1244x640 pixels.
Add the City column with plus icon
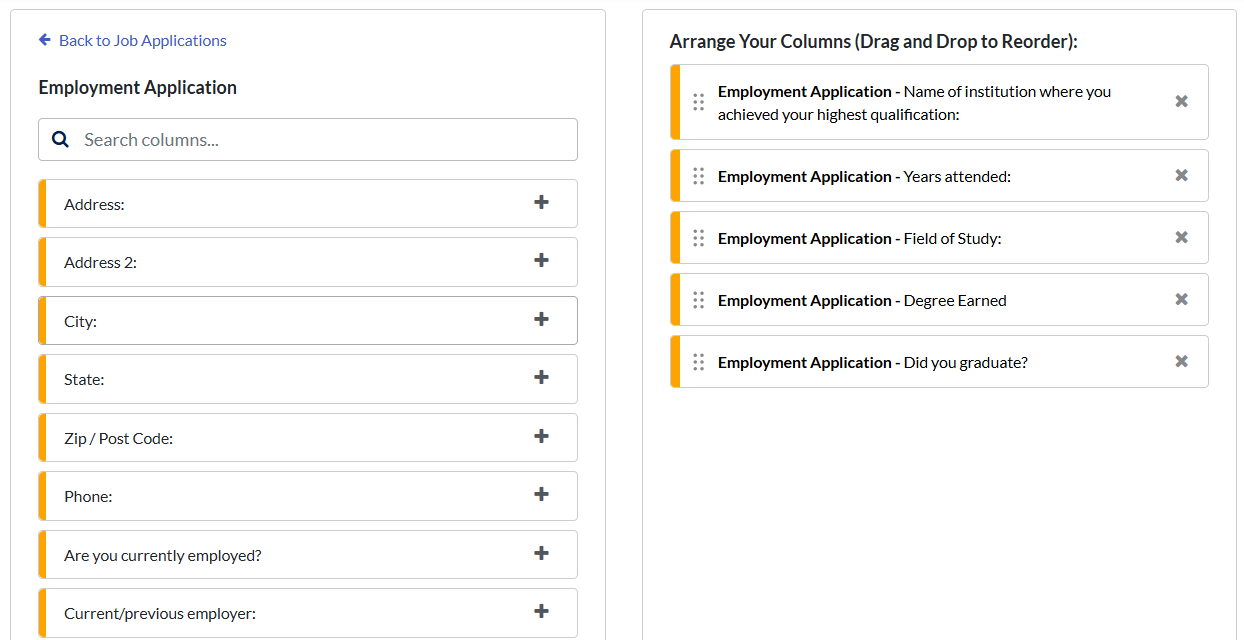[x=541, y=319]
